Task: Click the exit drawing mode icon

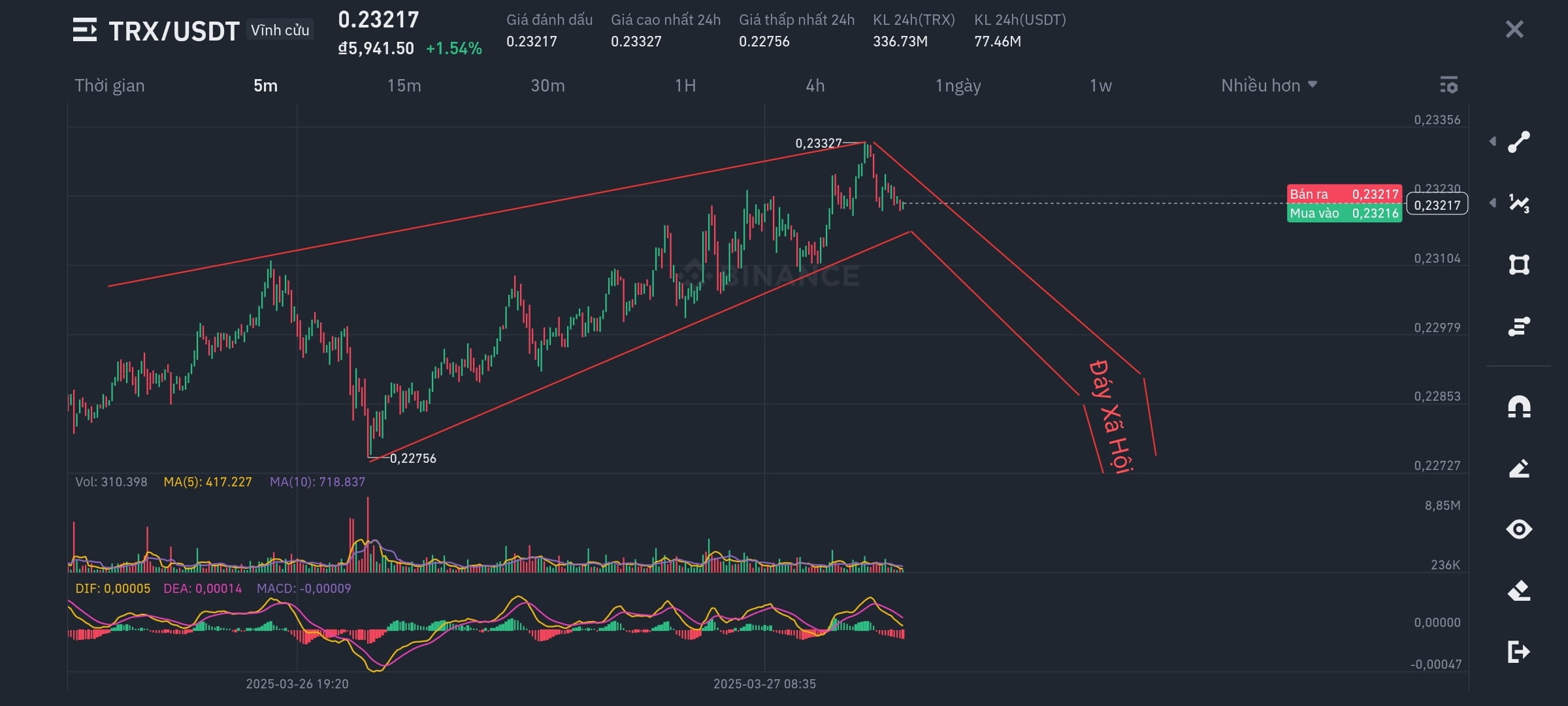Action: [1519, 652]
